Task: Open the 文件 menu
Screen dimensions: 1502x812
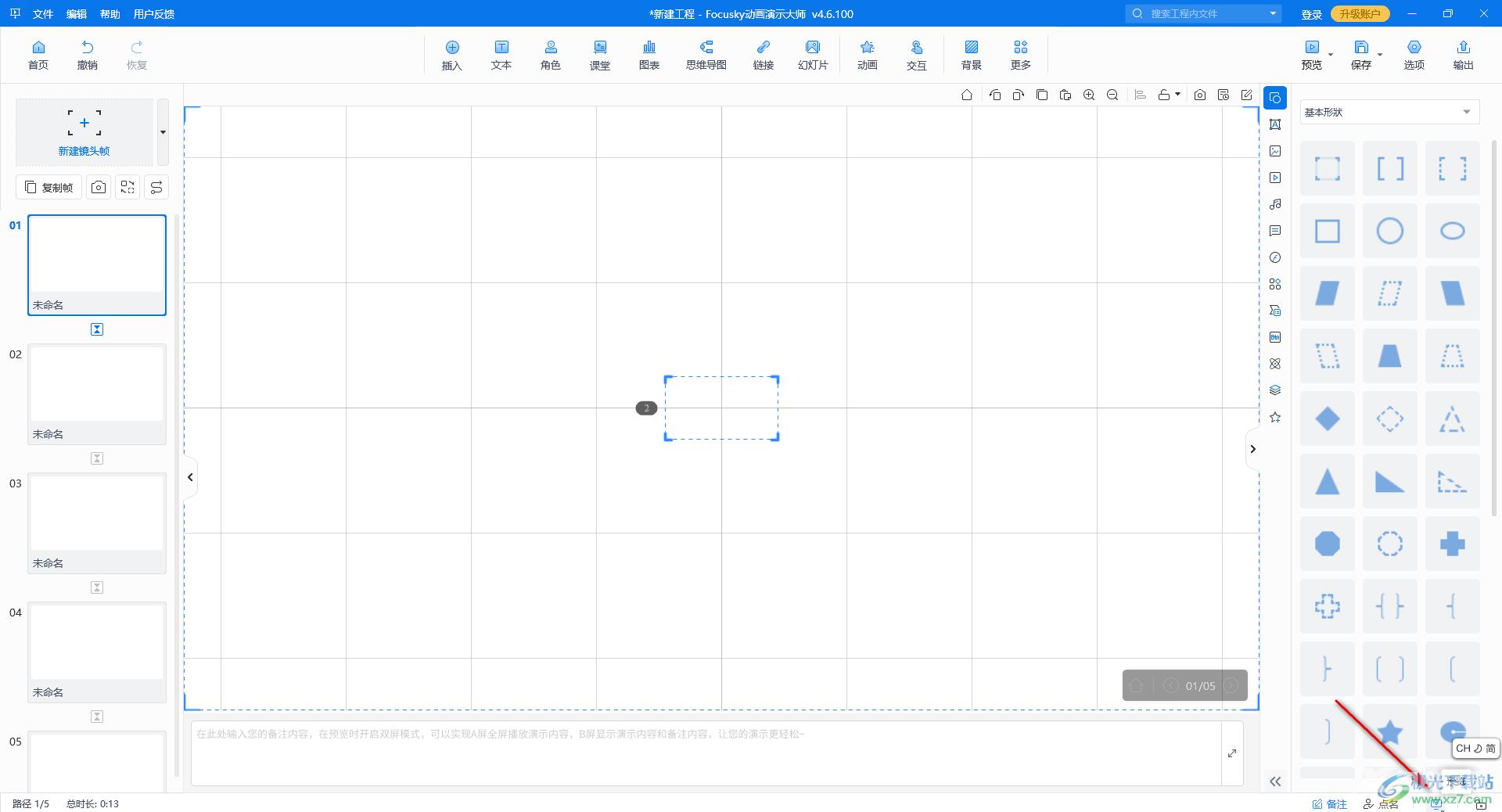Action: click(43, 14)
